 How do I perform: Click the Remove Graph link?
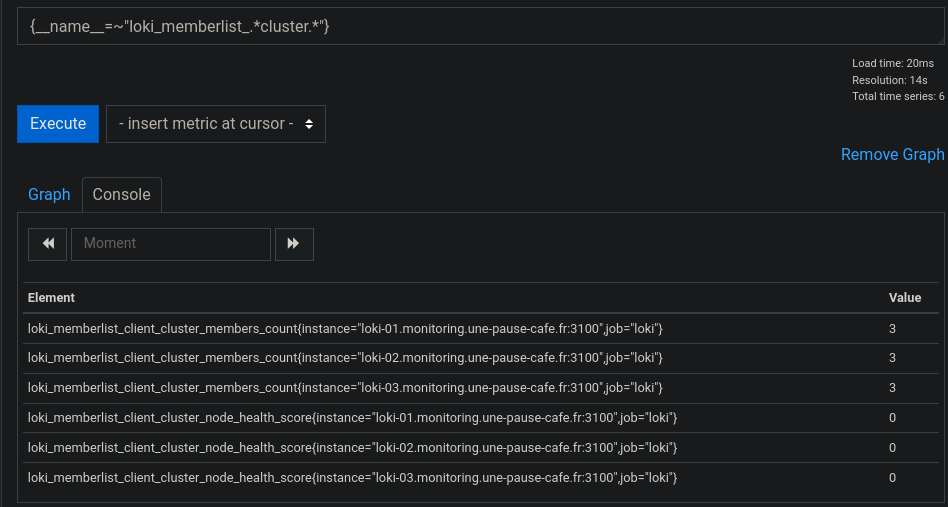pos(892,155)
